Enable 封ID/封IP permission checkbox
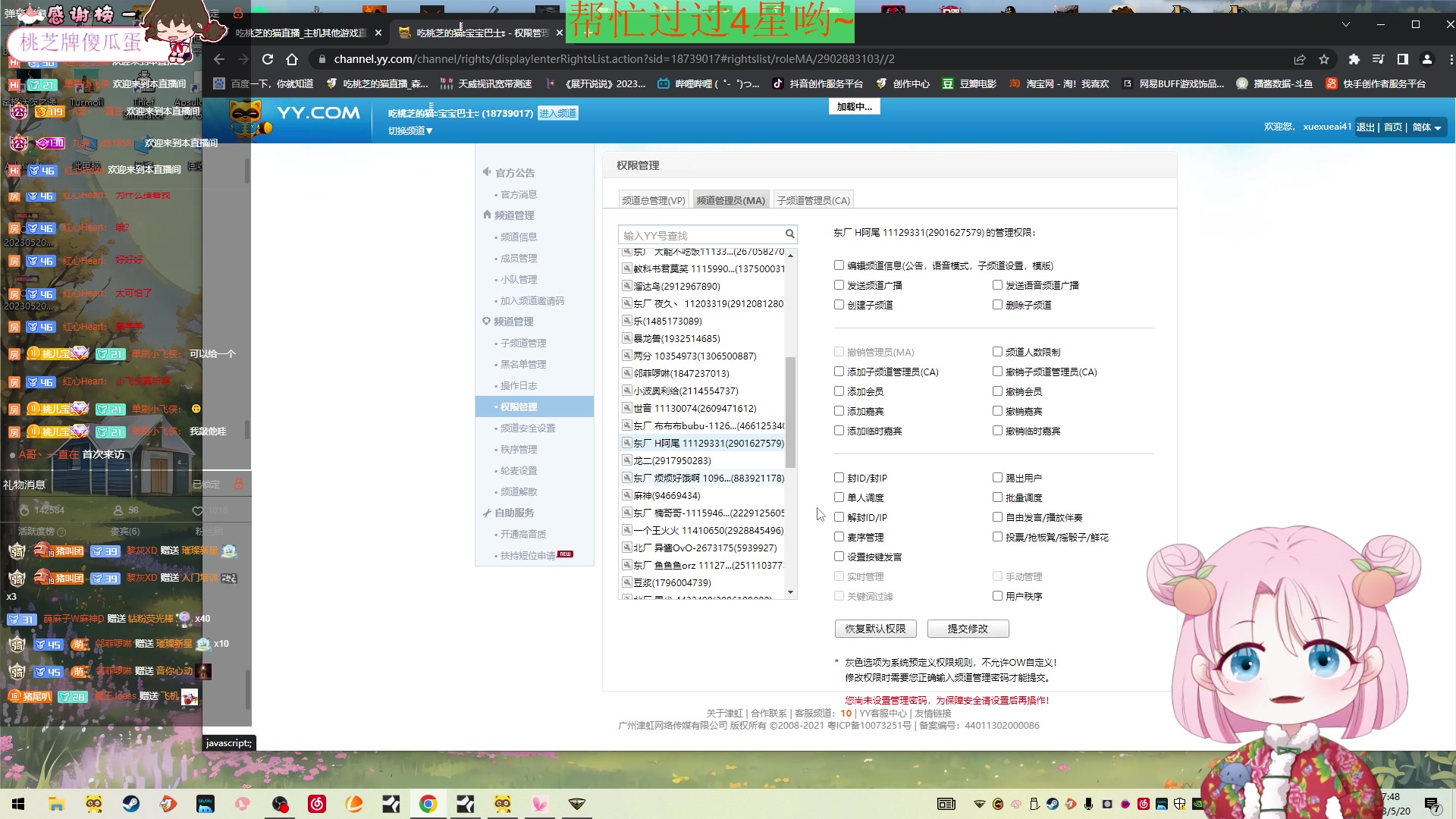This screenshot has height=819, width=1456. (839, 478)
